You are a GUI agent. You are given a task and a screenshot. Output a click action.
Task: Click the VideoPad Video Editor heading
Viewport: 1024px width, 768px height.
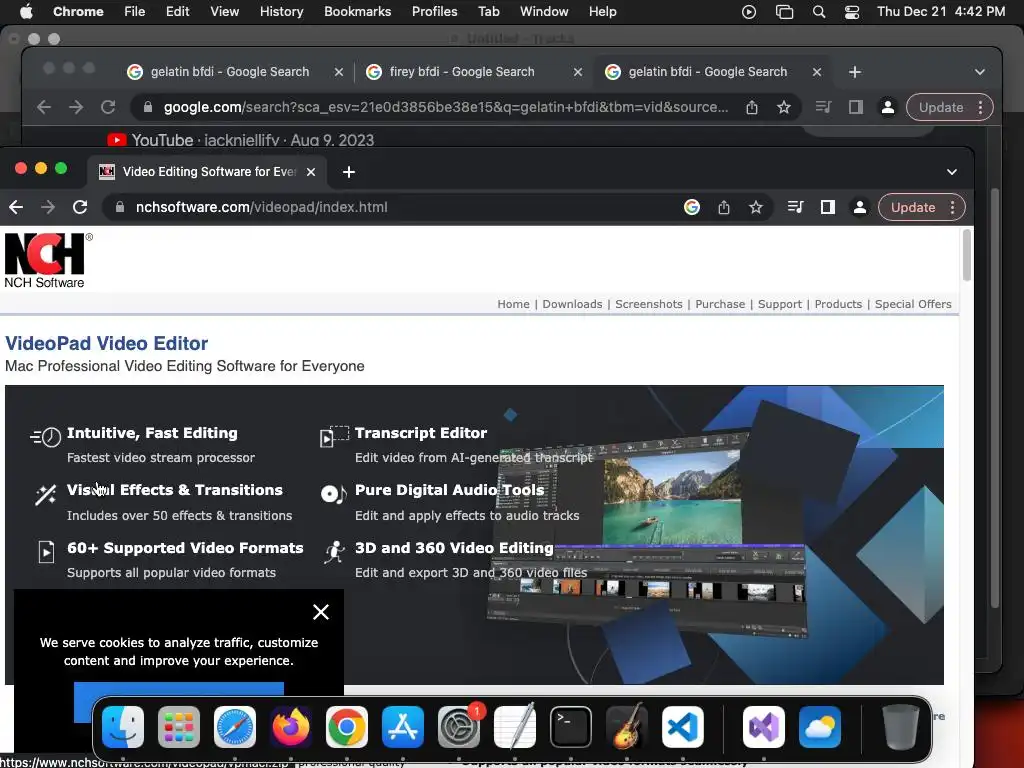(106, 344)
